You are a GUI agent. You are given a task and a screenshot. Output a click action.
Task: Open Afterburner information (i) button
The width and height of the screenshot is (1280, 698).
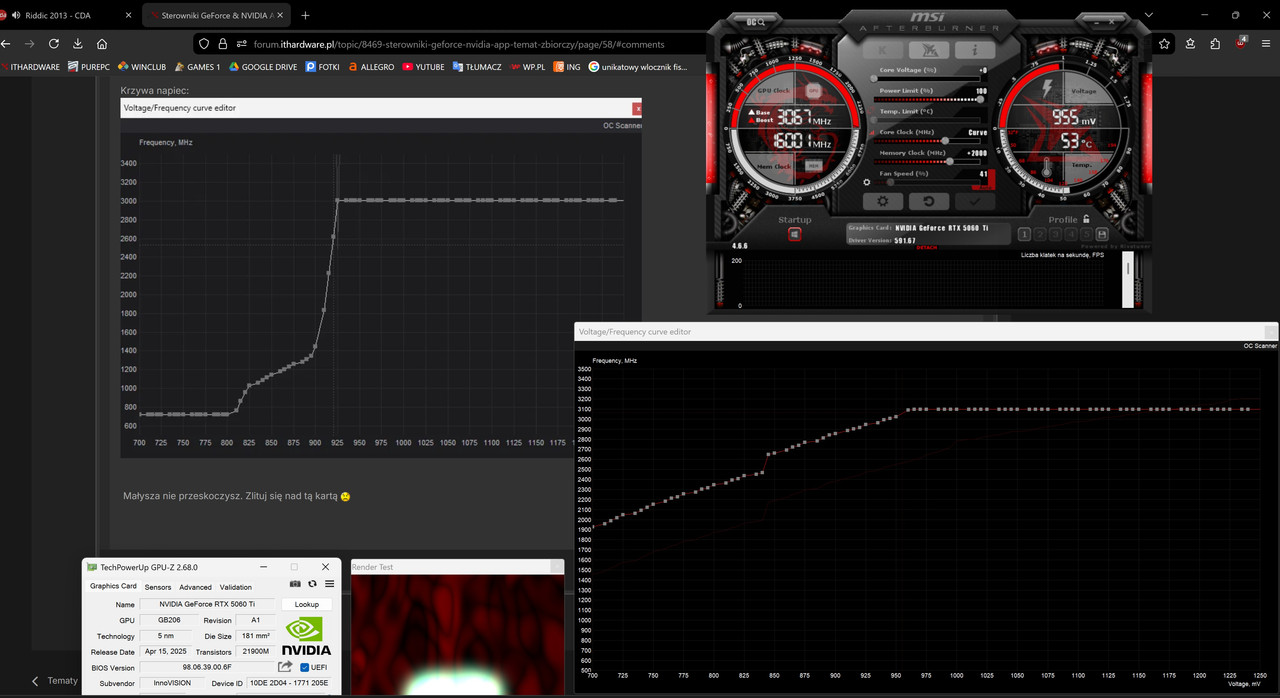pyautogui.click(x=975, y=50)
